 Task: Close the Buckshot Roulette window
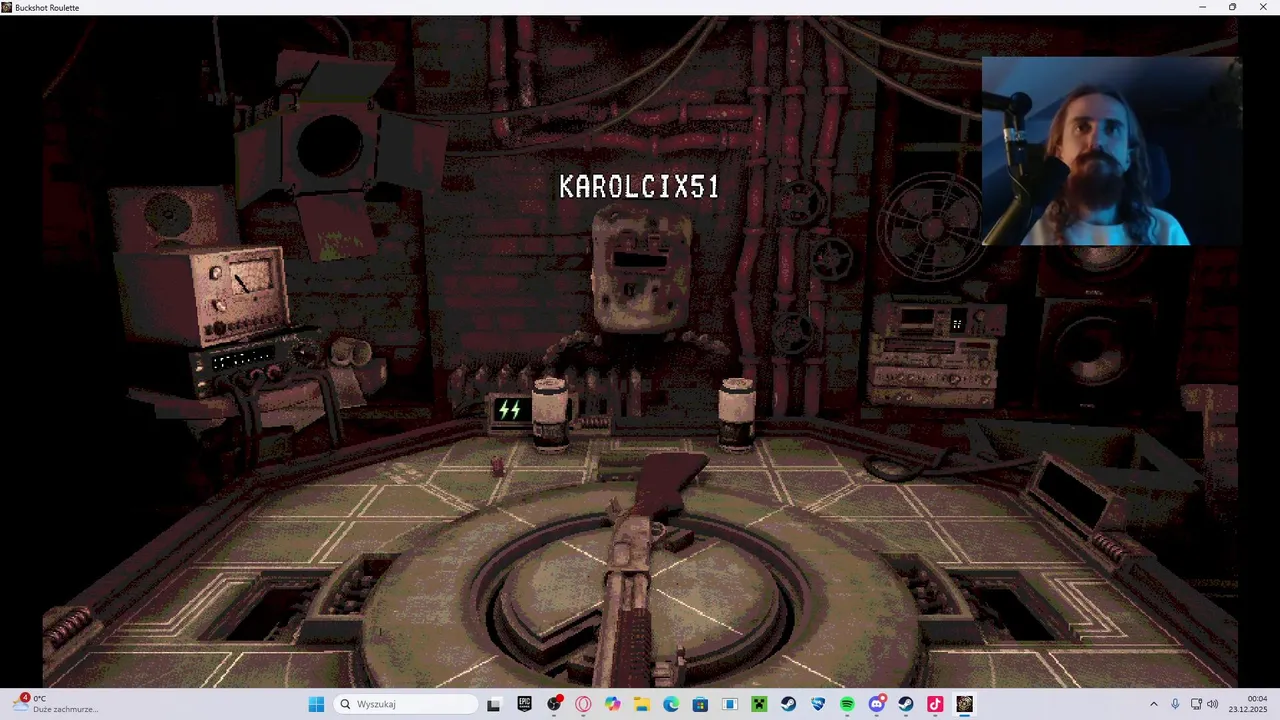[1263, 7]
